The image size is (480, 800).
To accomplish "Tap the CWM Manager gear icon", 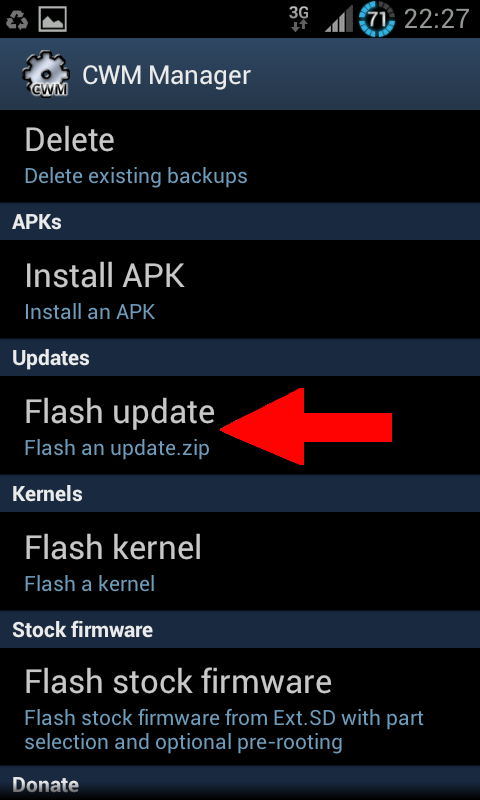I will pyautogui.click(x=45, y=74).
